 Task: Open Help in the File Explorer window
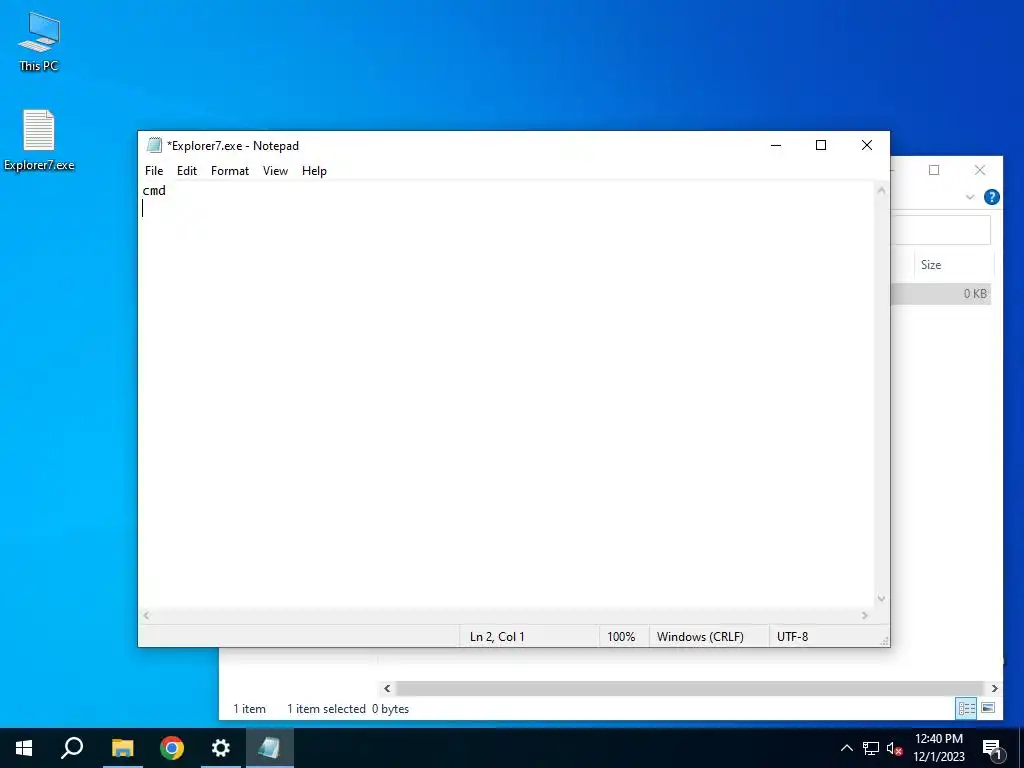pos(991,197)
